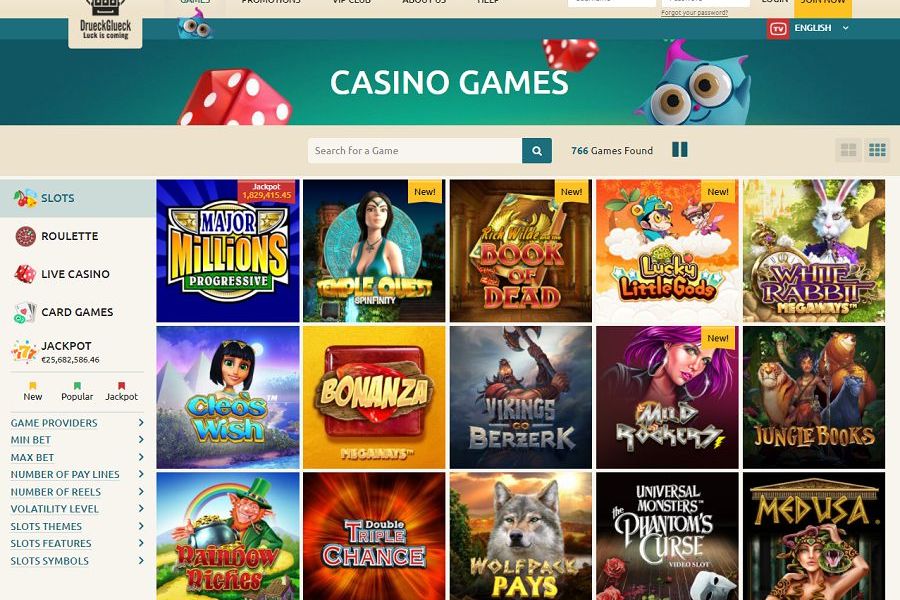Toggle the Popular games filter flag
Screen dimensions: 900x600
coord(77,386)
